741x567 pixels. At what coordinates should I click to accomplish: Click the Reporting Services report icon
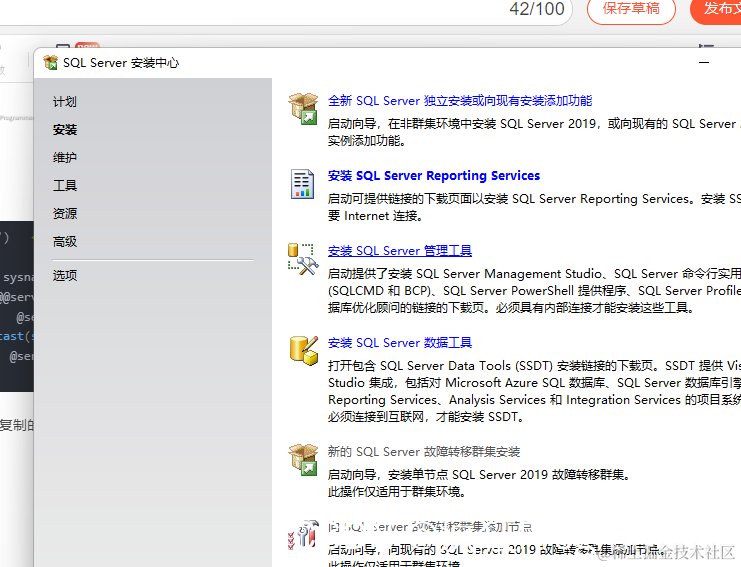(x=302, y=184)
